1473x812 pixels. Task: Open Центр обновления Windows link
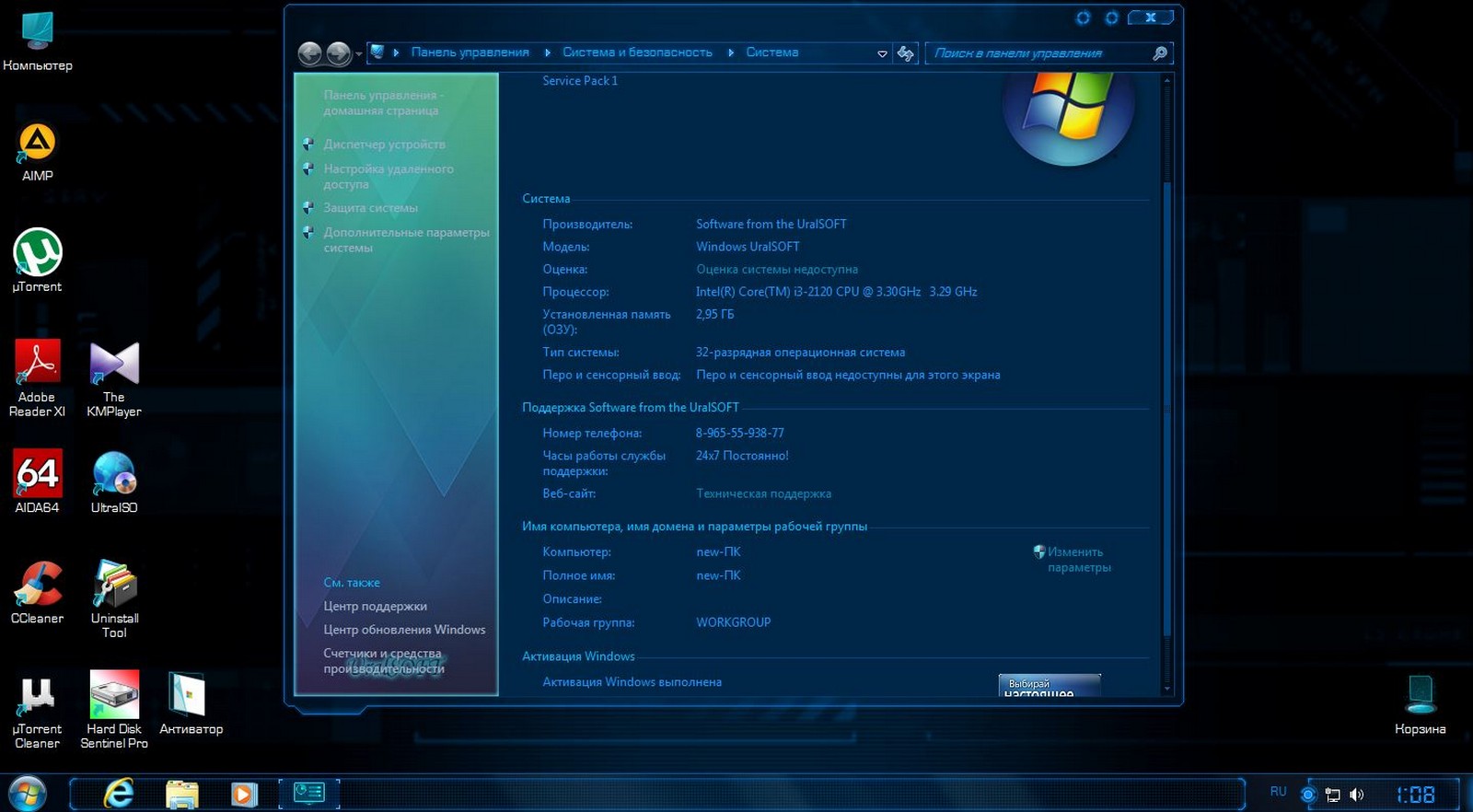point(404,630)
